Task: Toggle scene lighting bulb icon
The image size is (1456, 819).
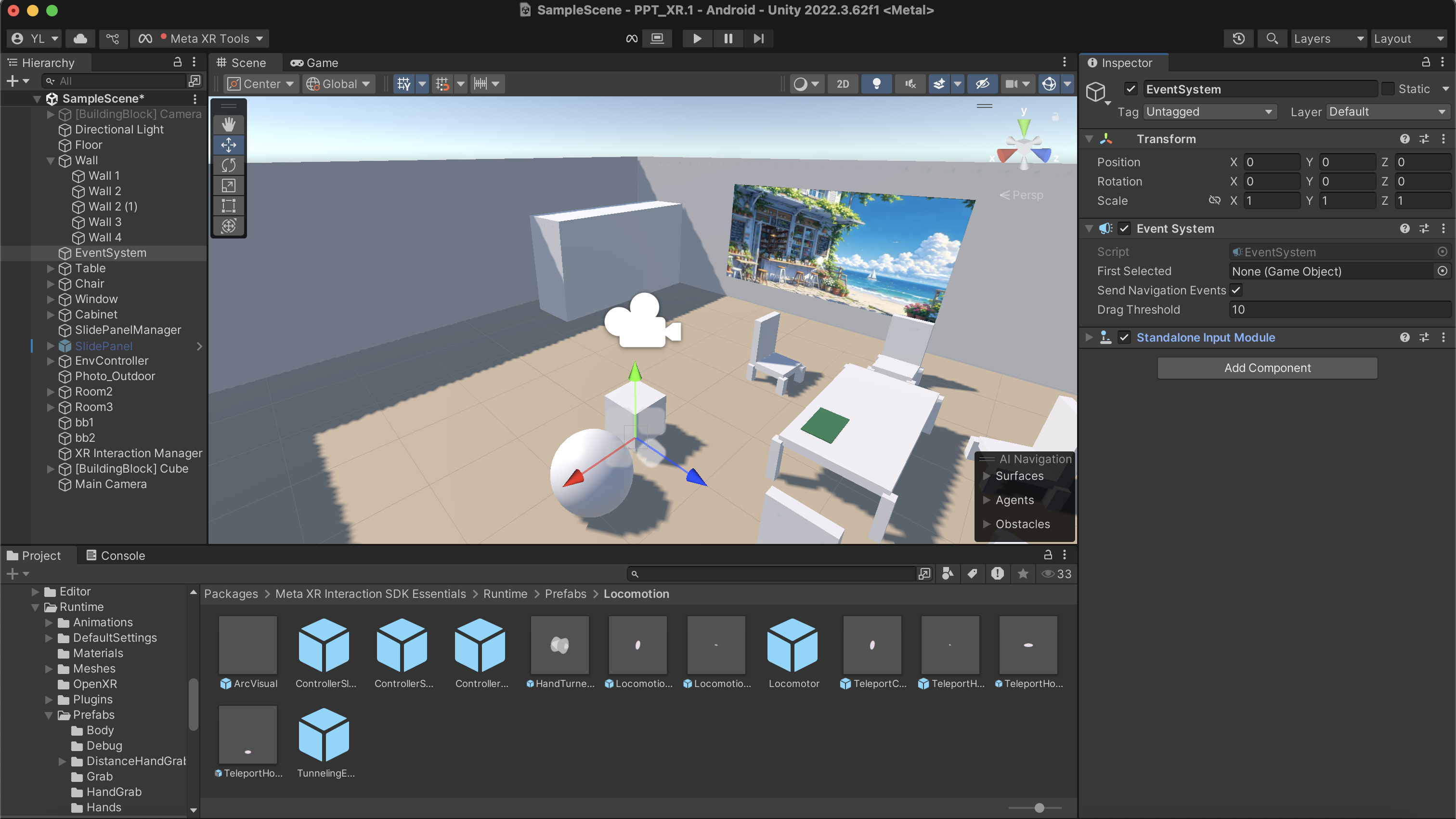Action: click(876, 84)
